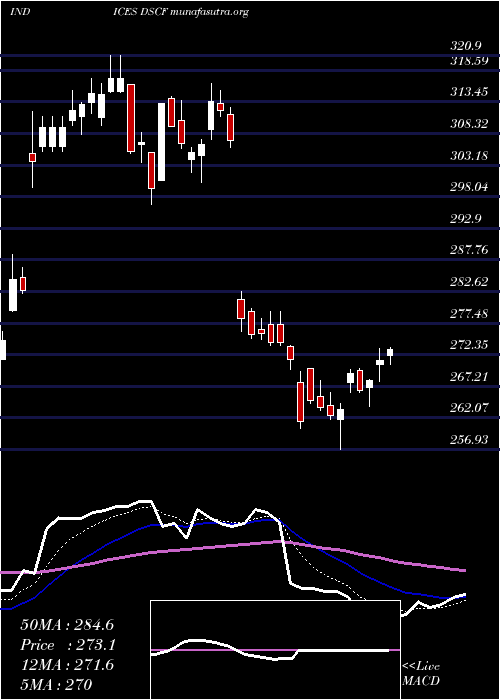Click the 320.9 price level label
Image resolution: width=500 pixels, height=700 pixels.
tap(467, 46)
